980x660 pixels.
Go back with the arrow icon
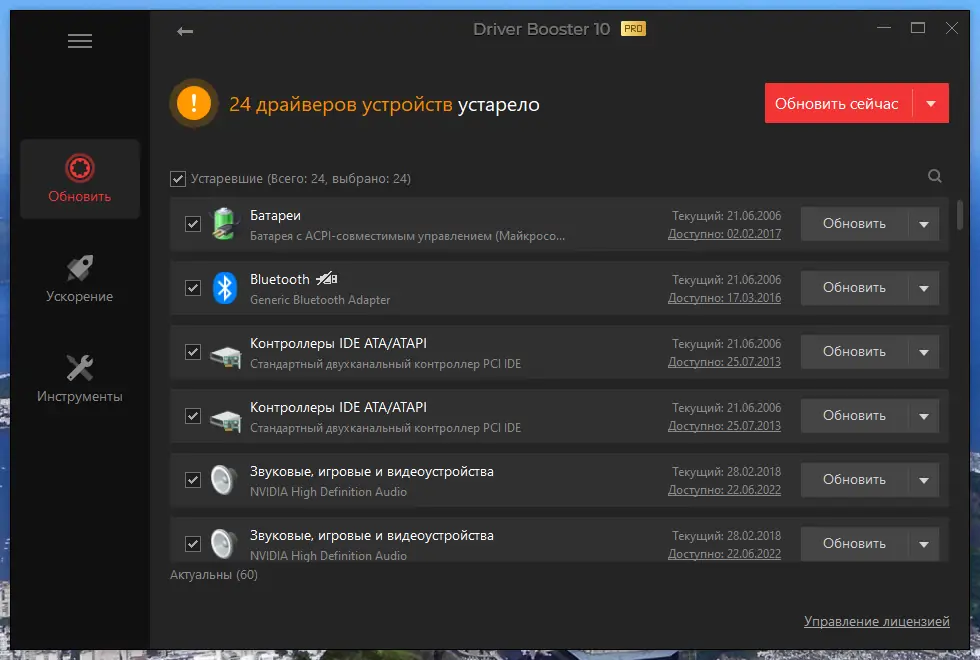[x=185, y=31]
